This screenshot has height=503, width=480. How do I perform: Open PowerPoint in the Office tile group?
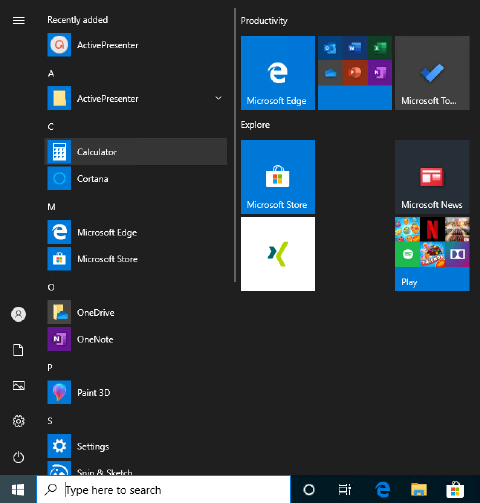pos(355,73)
